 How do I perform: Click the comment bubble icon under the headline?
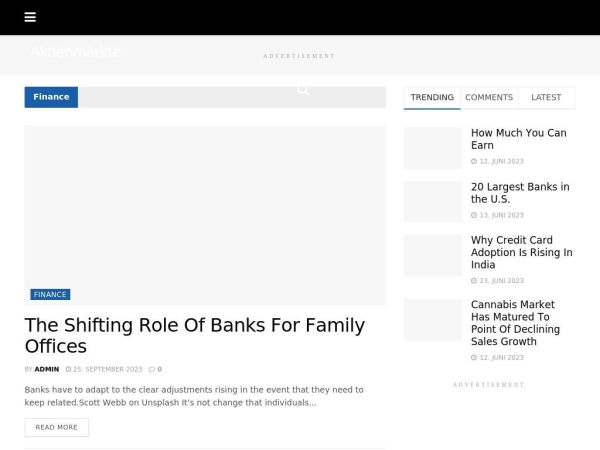152,369
